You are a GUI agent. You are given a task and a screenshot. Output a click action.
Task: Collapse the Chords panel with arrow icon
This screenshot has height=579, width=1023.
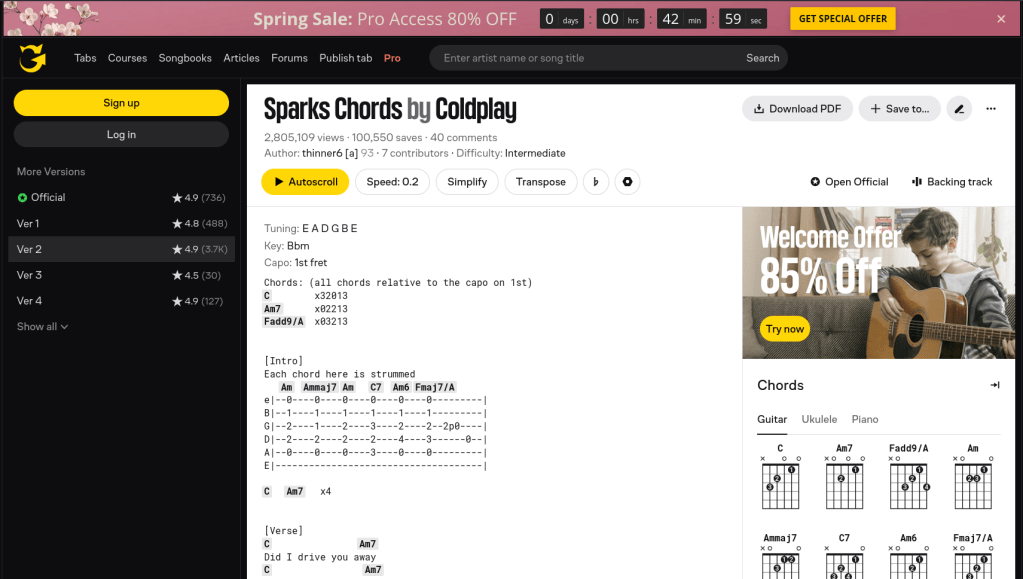click(x=995, y=385)
